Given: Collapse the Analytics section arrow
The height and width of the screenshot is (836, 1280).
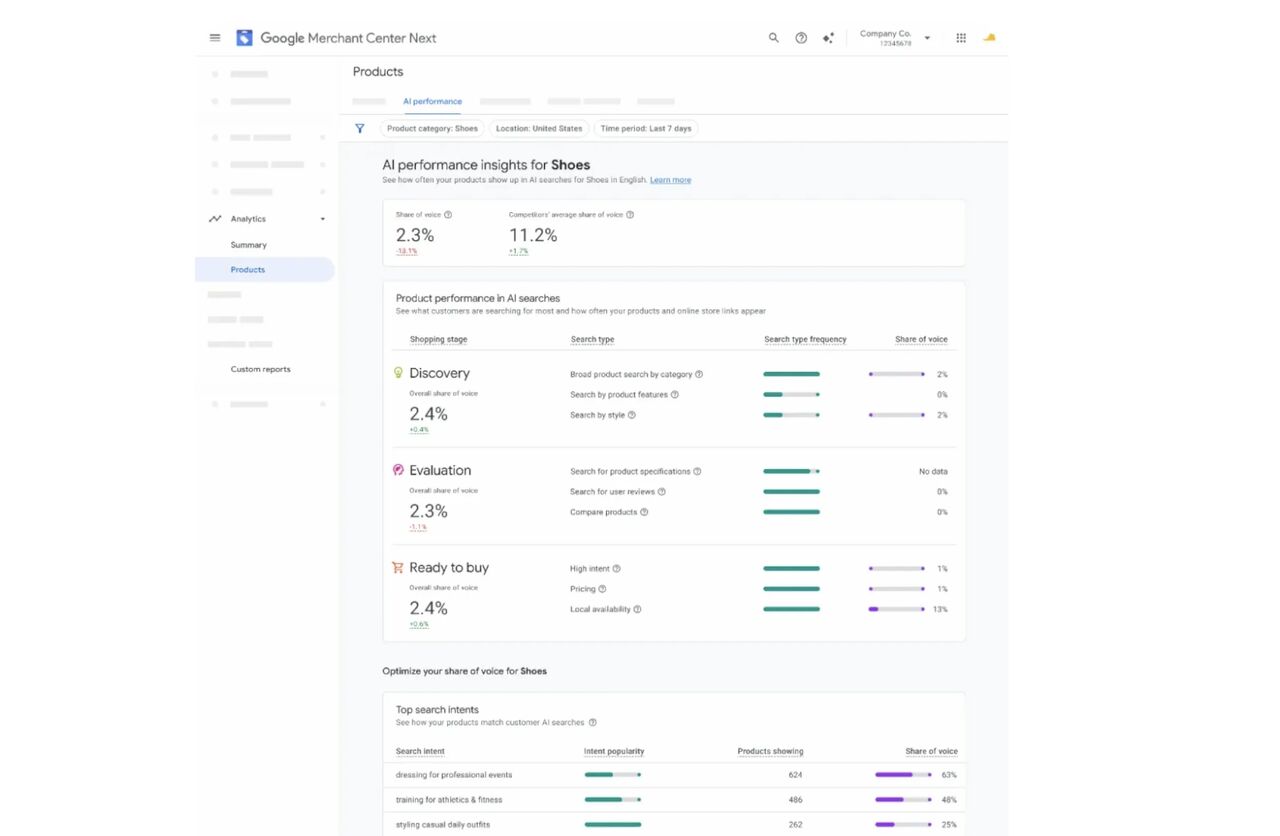Looking at the screenshot, I should click(x=323, y=219).
